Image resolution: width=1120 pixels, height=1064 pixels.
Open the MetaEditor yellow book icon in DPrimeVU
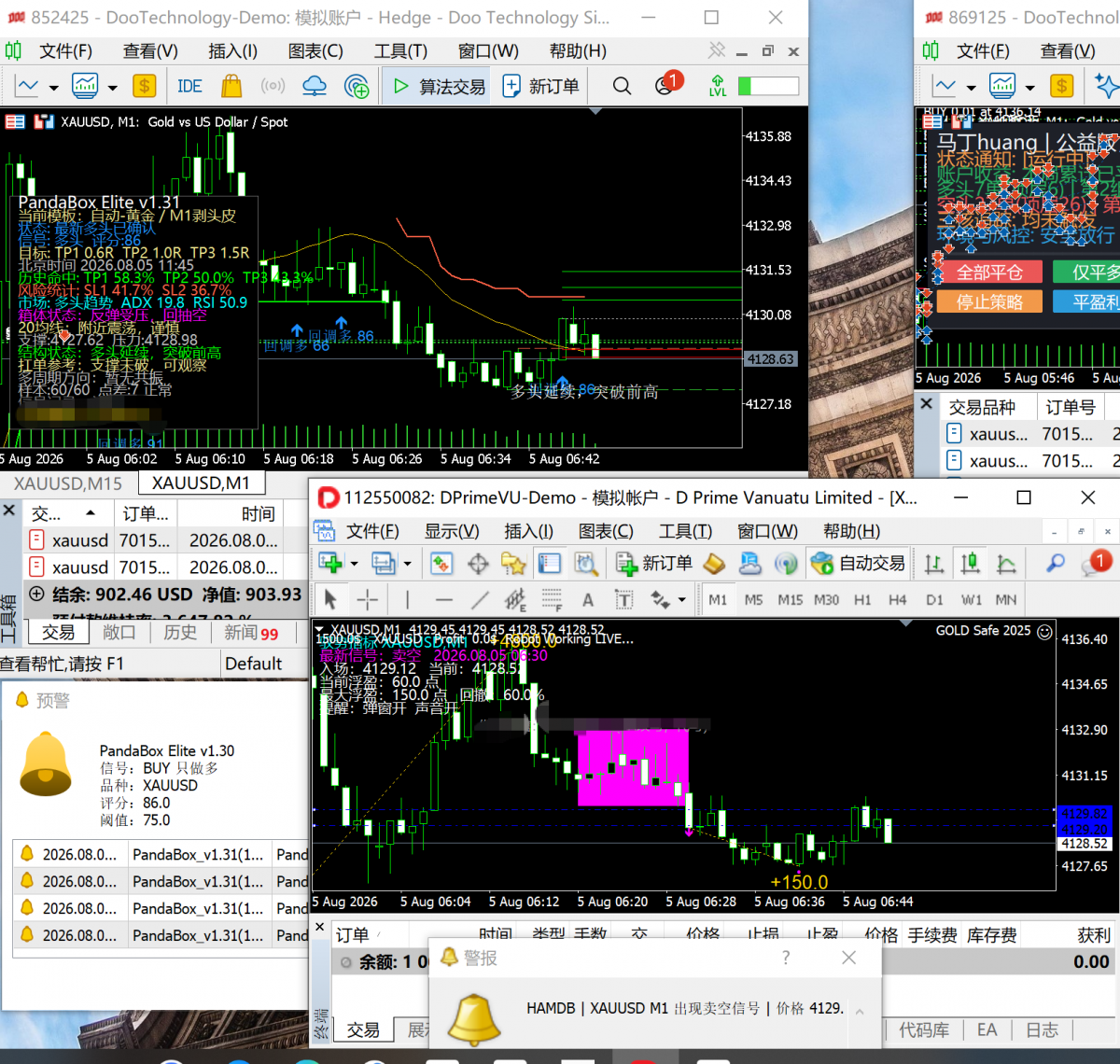[714, 563]
